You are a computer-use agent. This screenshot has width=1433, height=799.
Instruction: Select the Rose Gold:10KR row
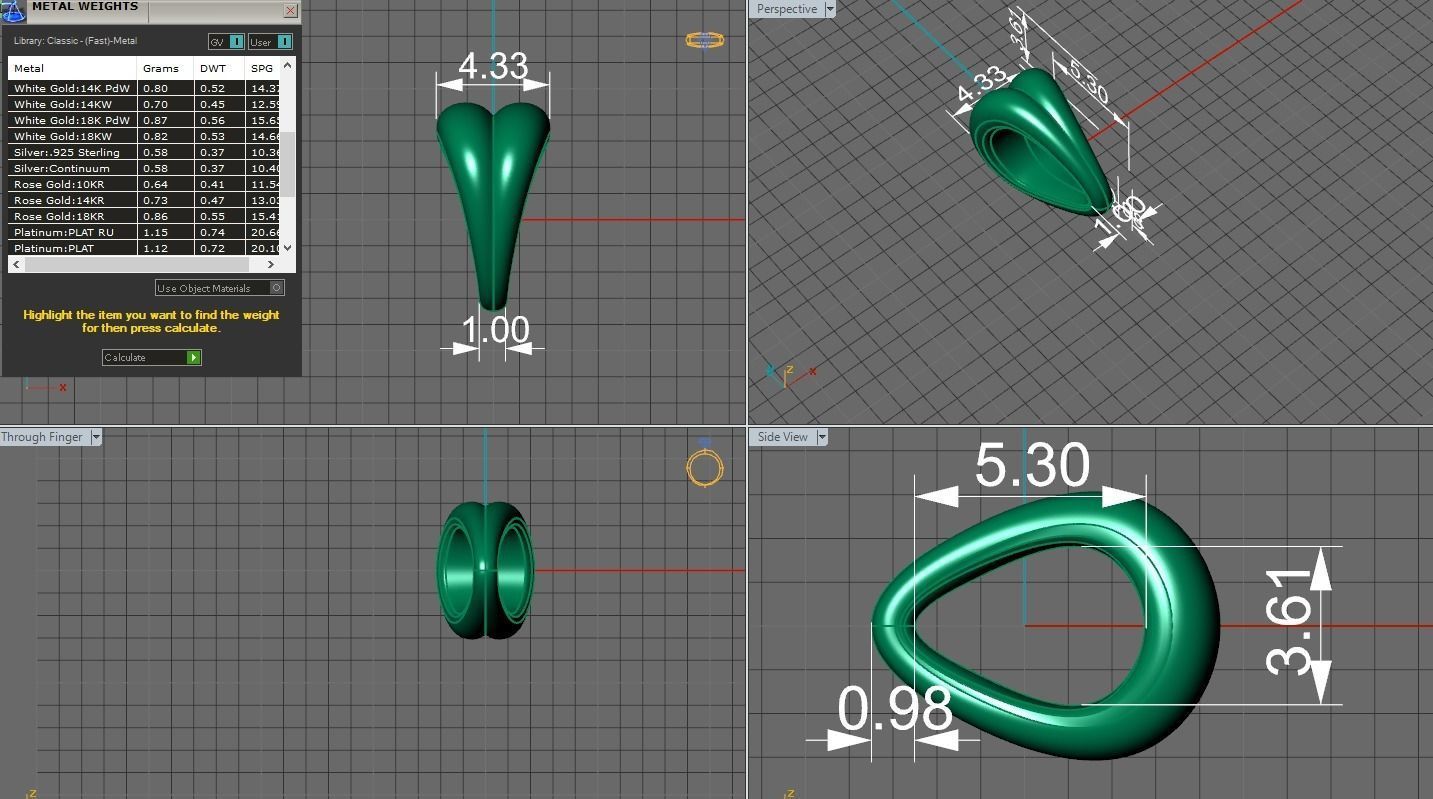[x=144, y=184]
